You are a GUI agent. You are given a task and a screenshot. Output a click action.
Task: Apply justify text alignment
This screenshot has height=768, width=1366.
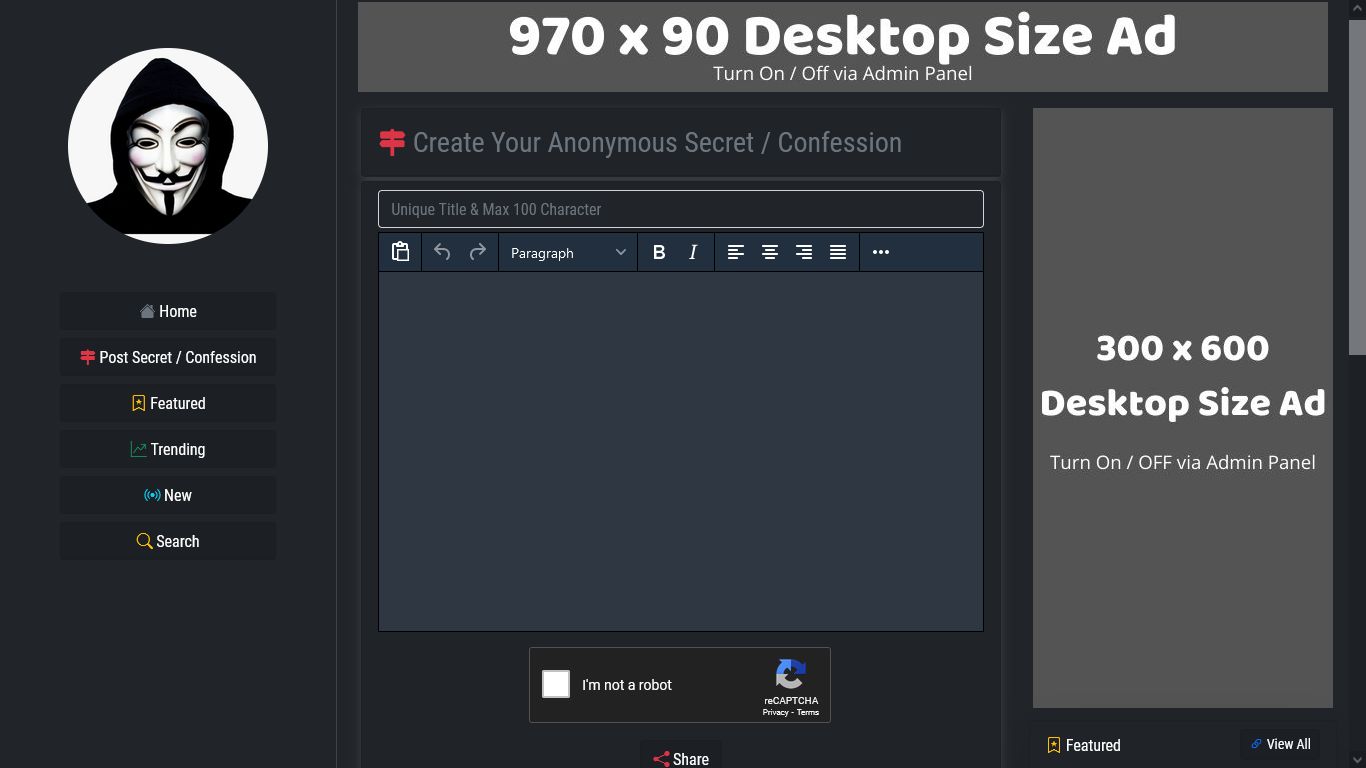point(838,252)
